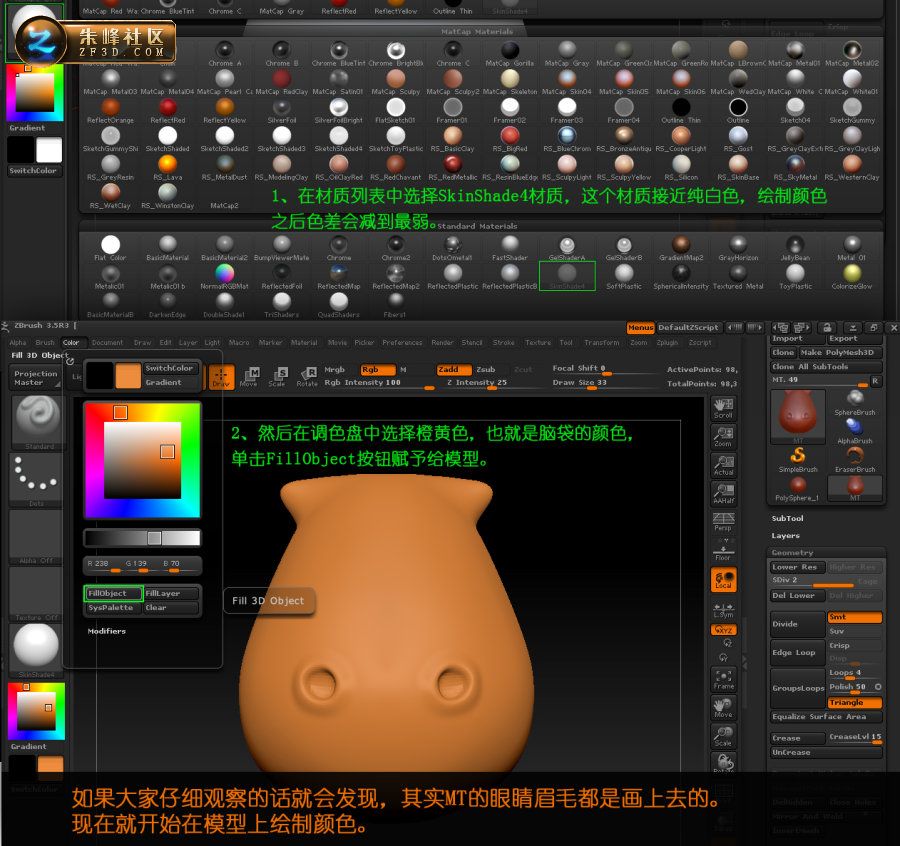Pick the MatCap Gorilla material
900x846 pixels.
[510, 53]
